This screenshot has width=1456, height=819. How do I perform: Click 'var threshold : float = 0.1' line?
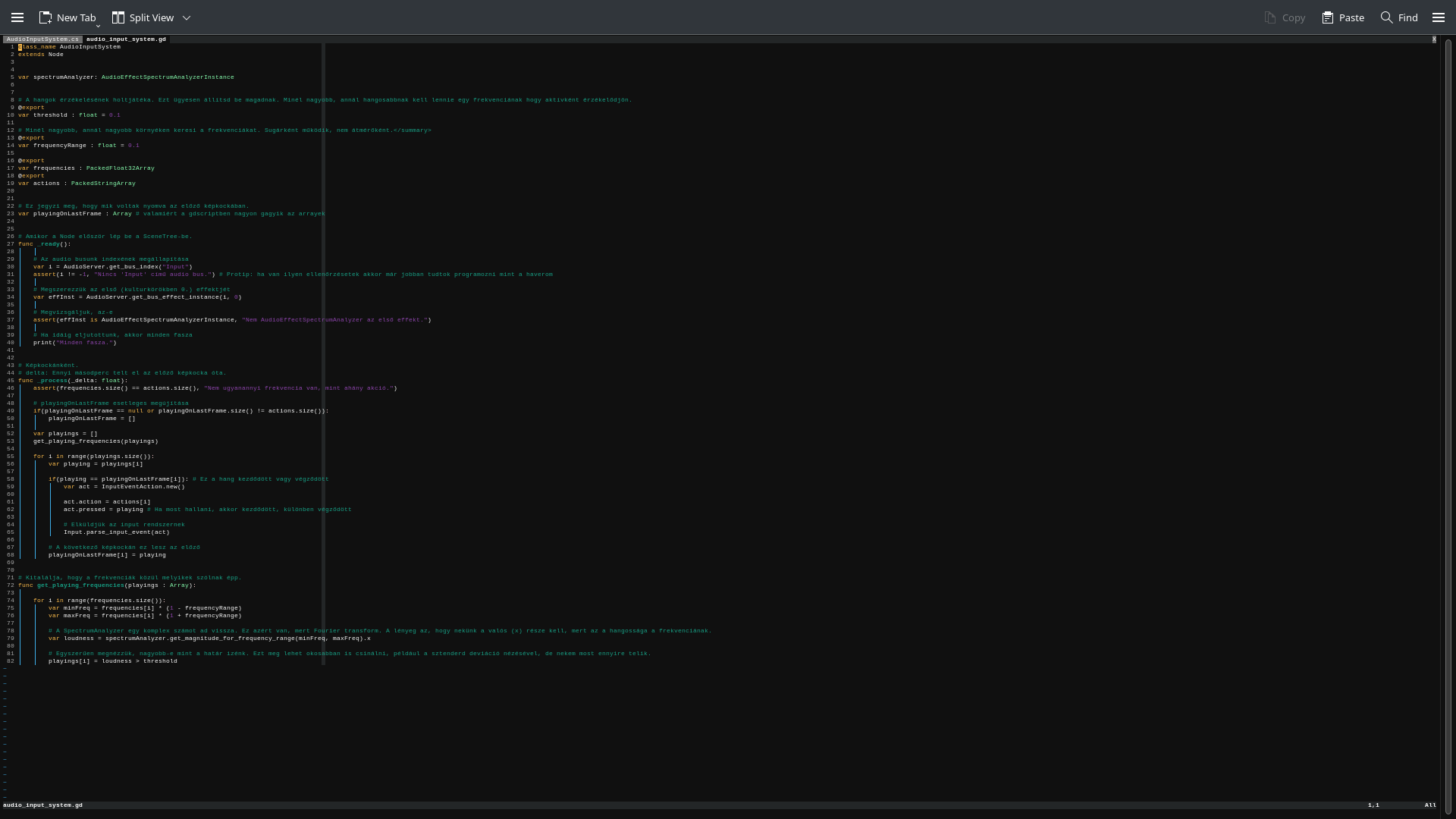tap(69, 115)
